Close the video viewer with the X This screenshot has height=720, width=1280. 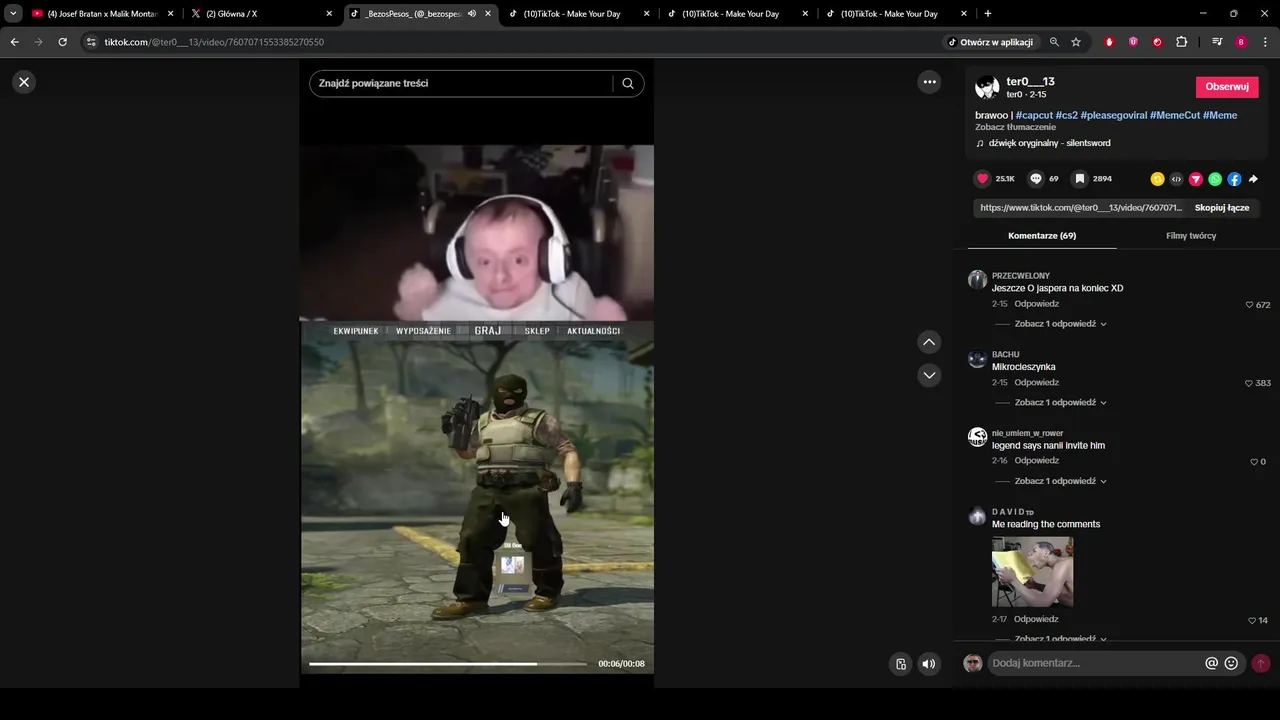point(24,82)
